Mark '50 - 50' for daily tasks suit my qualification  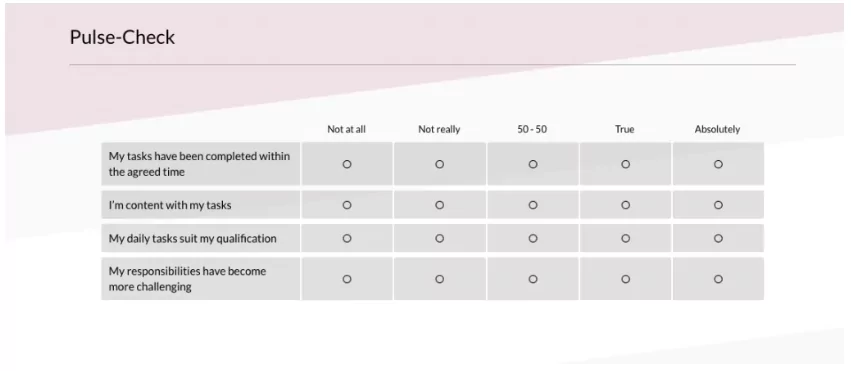point(533,238)
